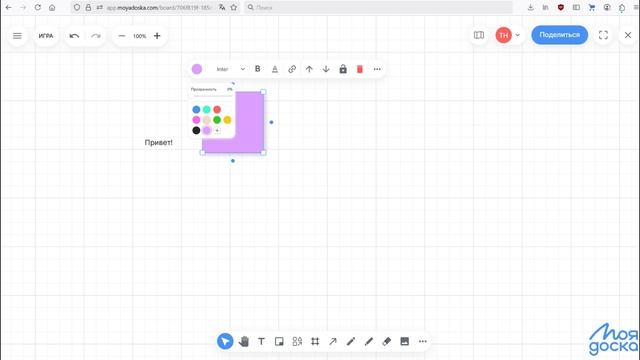The image size is (640, 360).
Task: Open more options in shape toolbar
Action: (x=377, y=69)
